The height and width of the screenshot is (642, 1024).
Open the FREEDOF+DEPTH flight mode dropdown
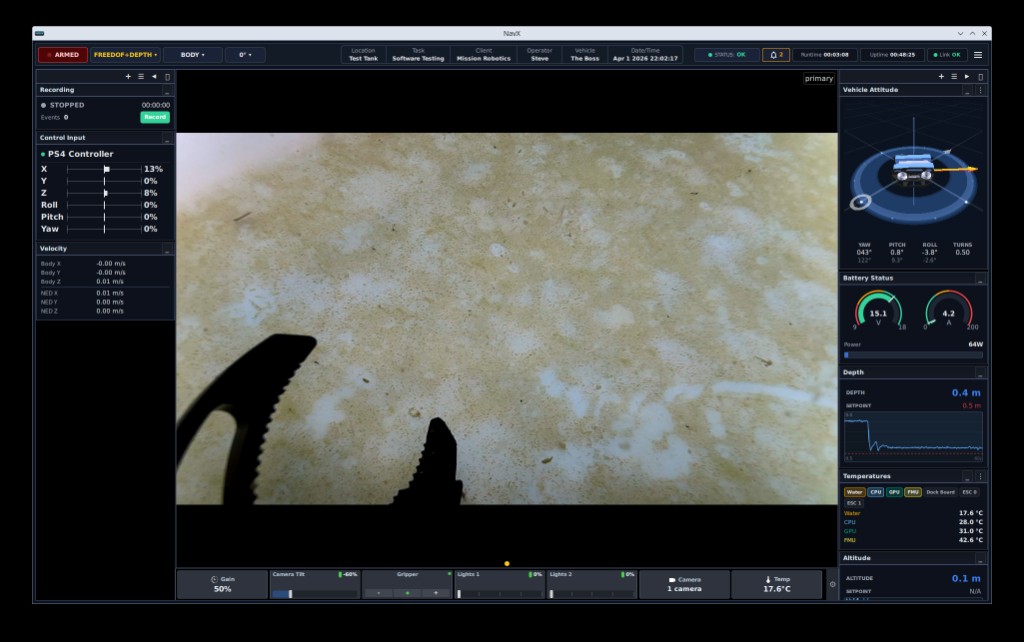[124, 55]
